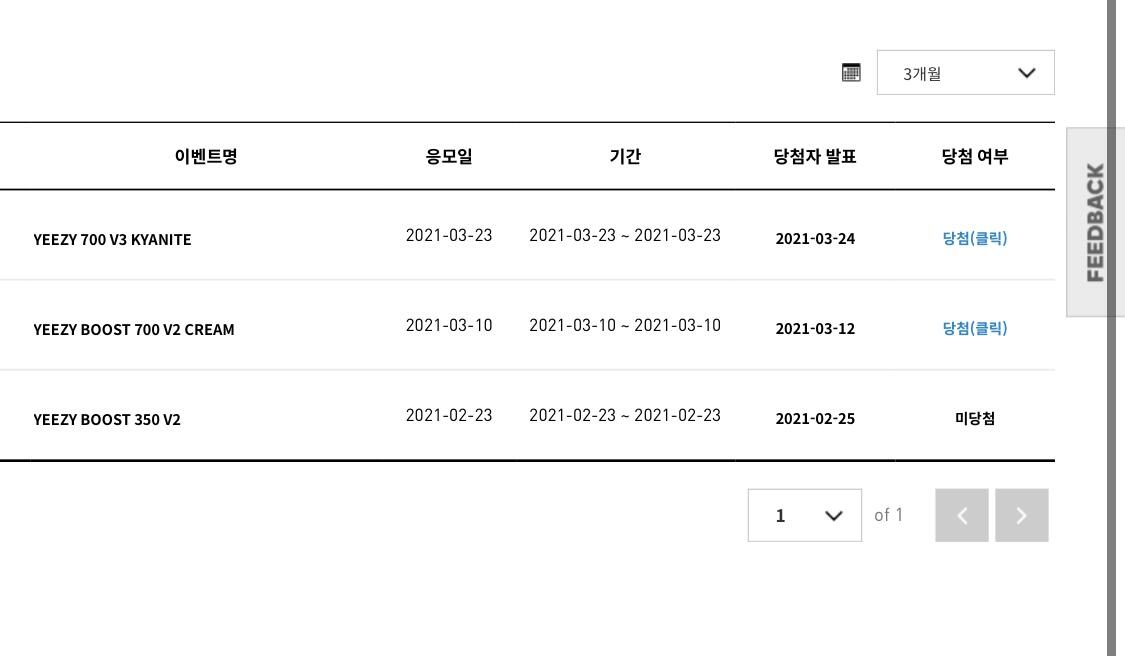
Task: Go to previous page arrow
Action: click(x=961, y=515)
